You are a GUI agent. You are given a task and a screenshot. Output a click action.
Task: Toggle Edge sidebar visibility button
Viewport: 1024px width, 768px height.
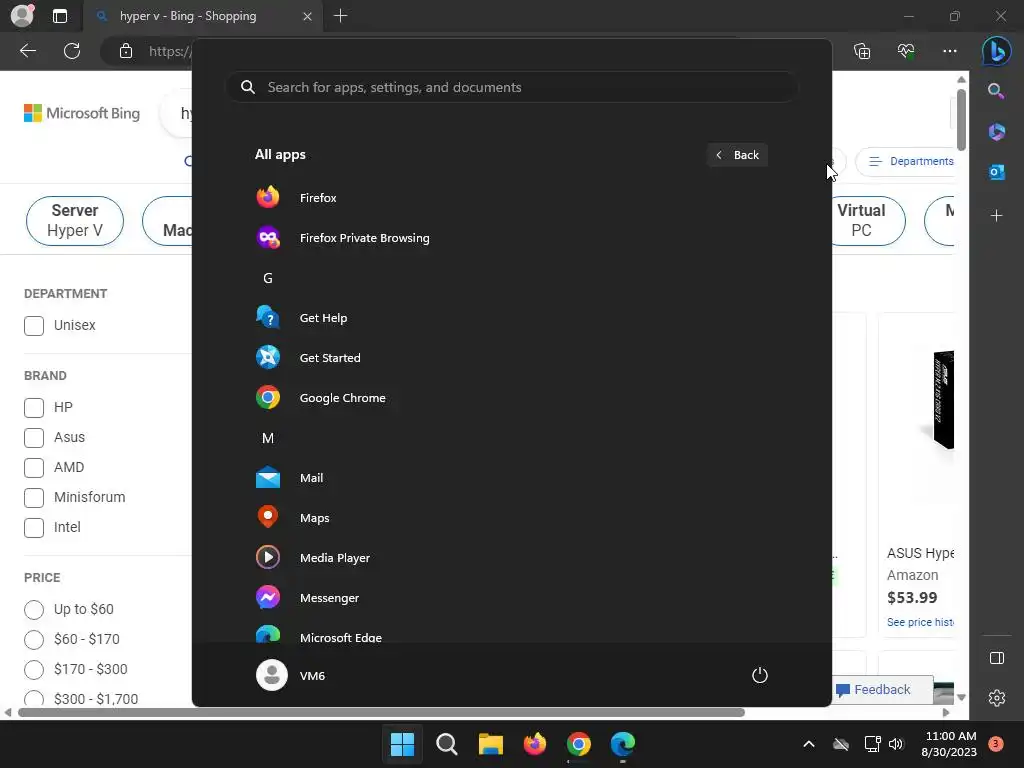(997, 658)
